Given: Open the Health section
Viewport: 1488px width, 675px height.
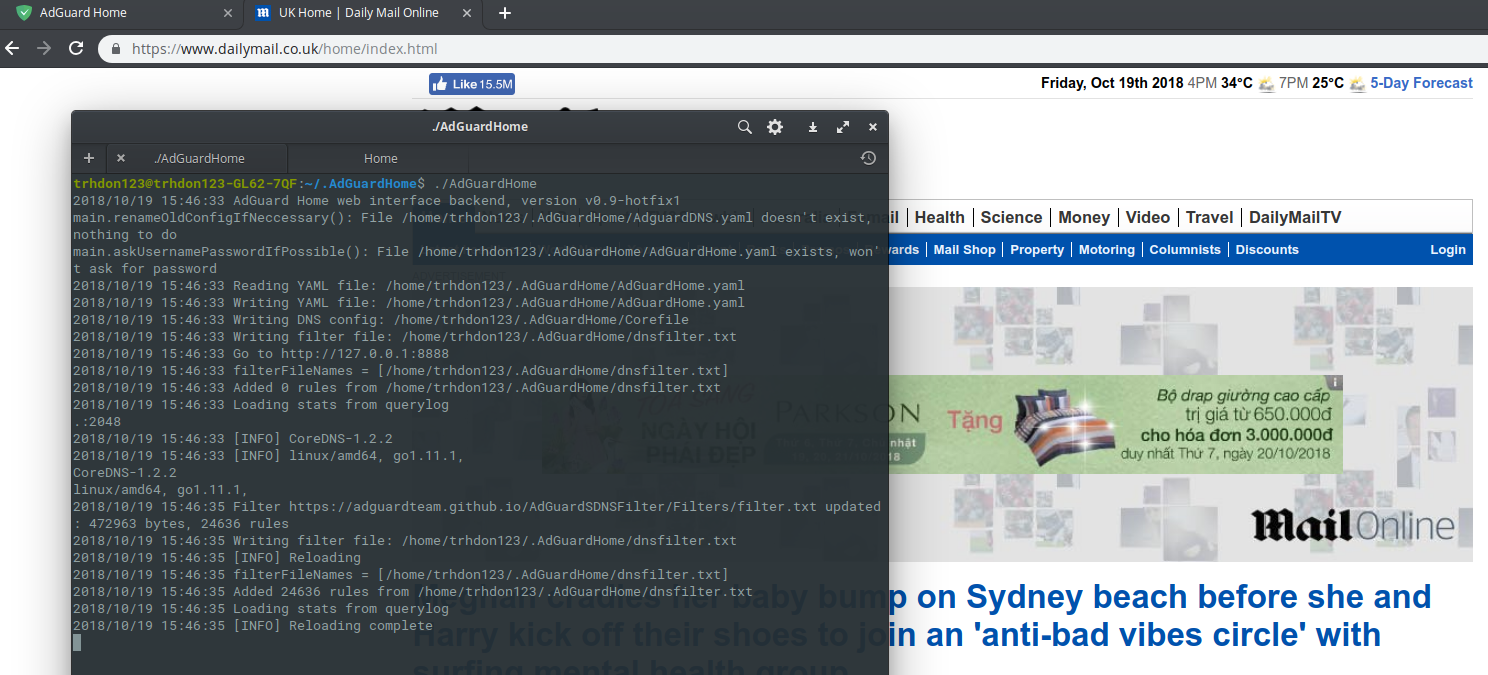Looking at the screenshot, I should point(939,217).
